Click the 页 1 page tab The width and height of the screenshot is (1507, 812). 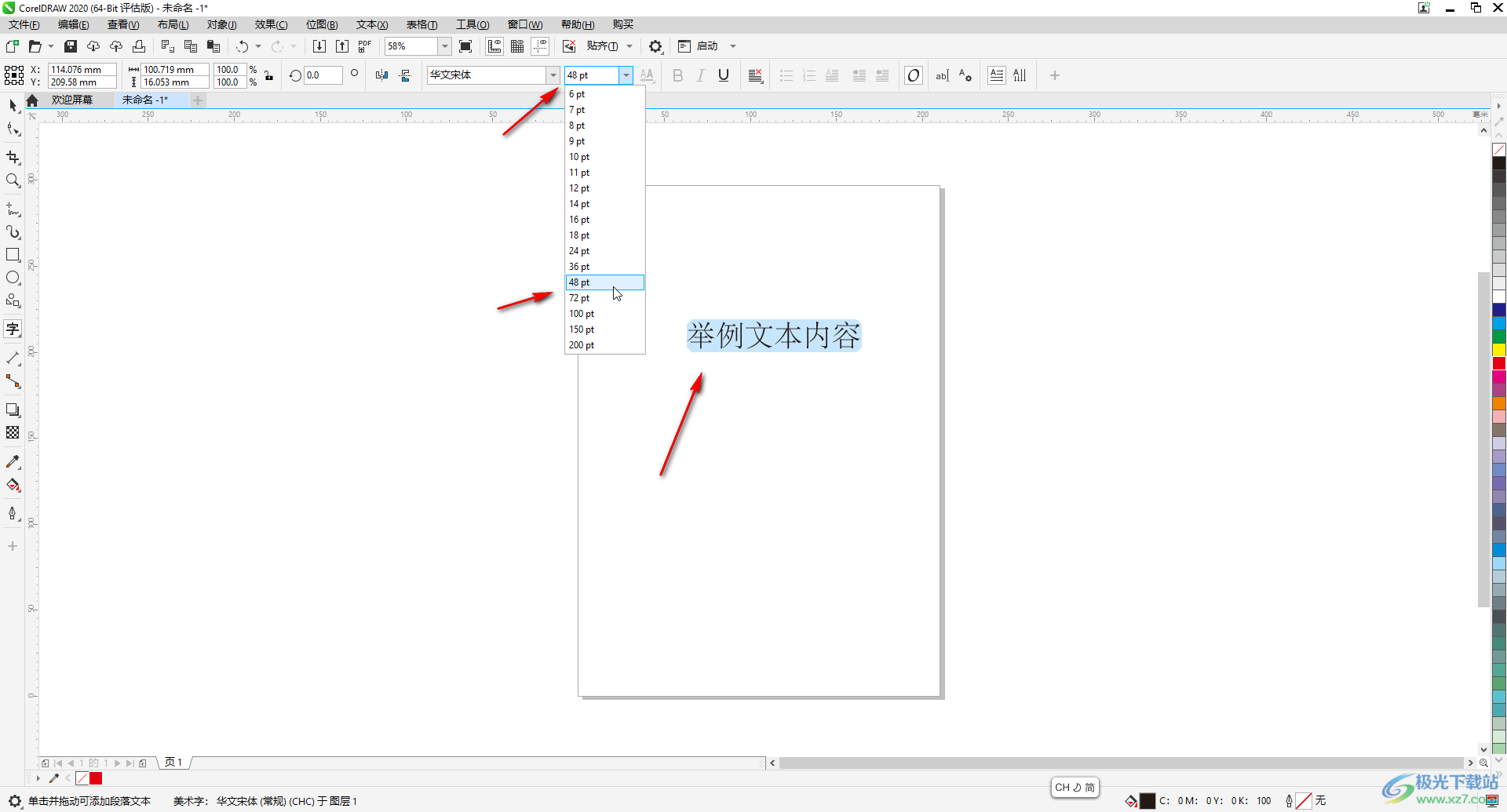pos(173,762)
